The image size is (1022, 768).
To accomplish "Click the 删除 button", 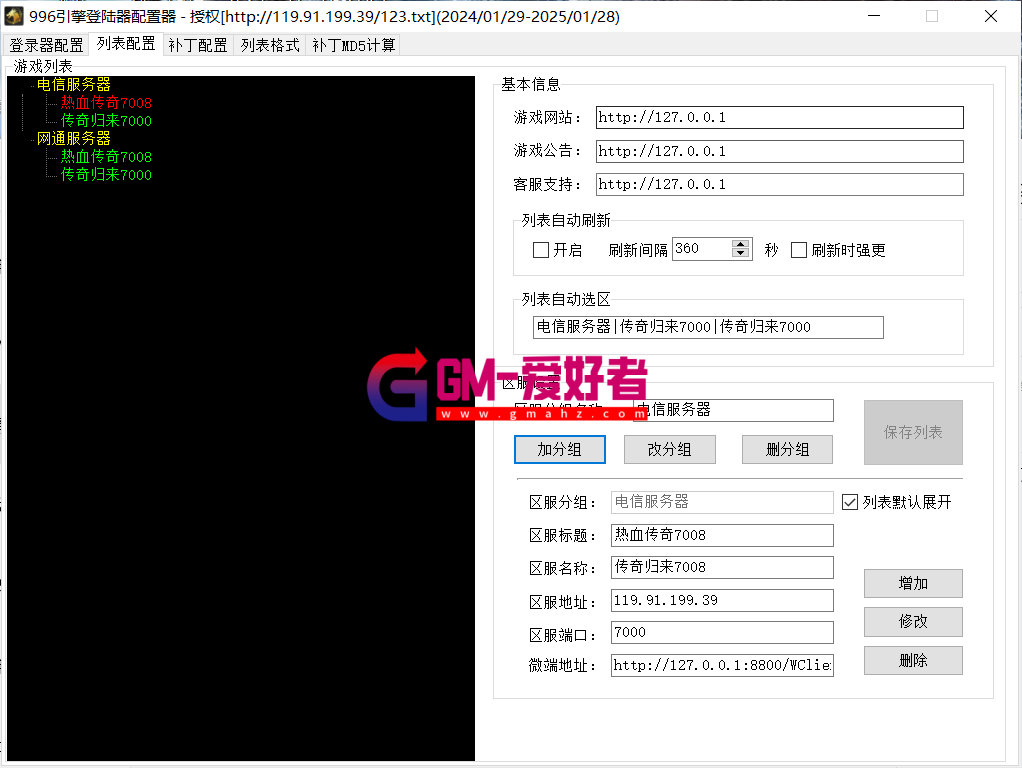I will coord(913,661).
